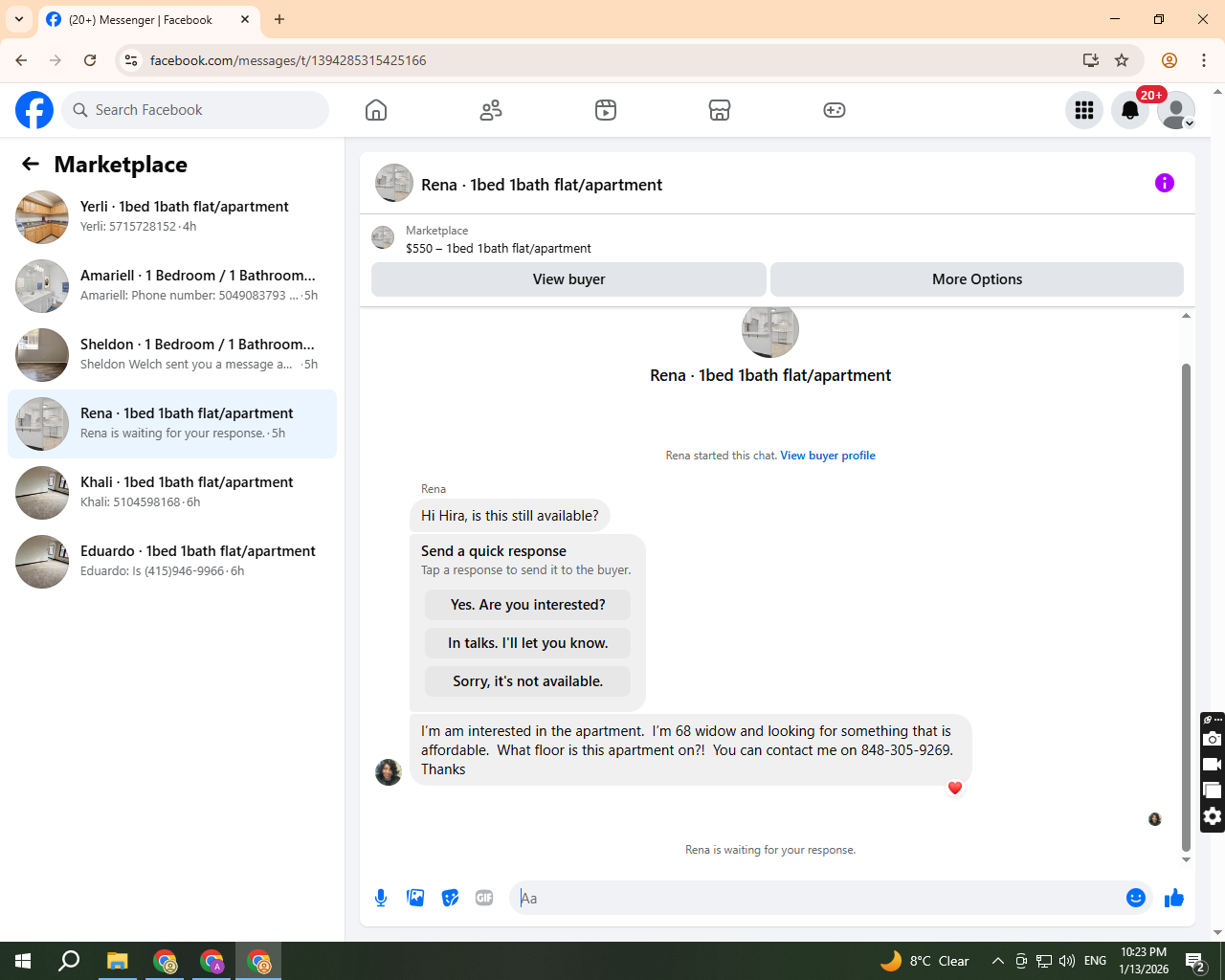Click the chat vertical scrollbar thumb
1225x980 pixels.
(x=1186, y=607)
